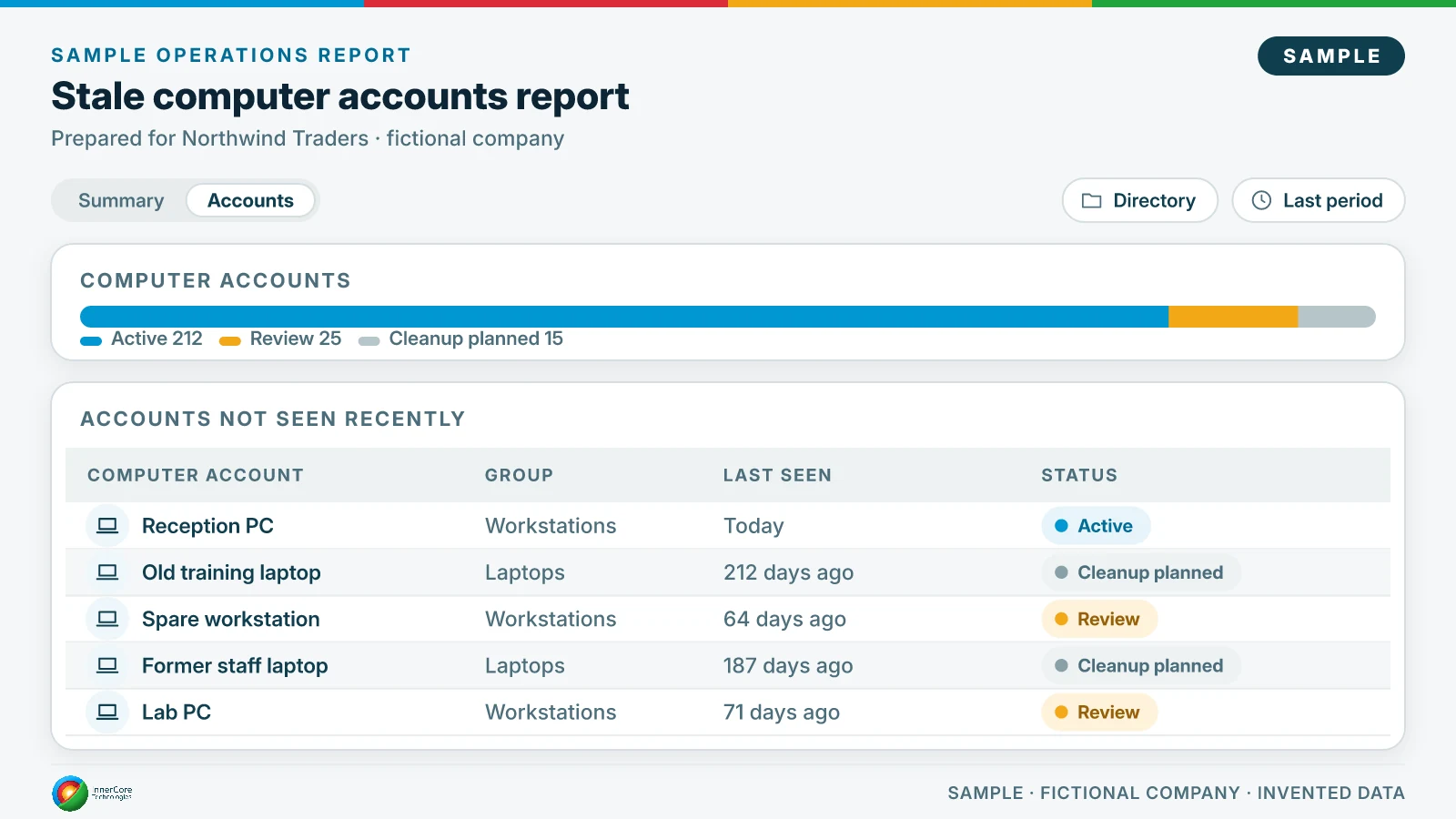
Task: Select the Former staff laptop account name
Action: 235,666
